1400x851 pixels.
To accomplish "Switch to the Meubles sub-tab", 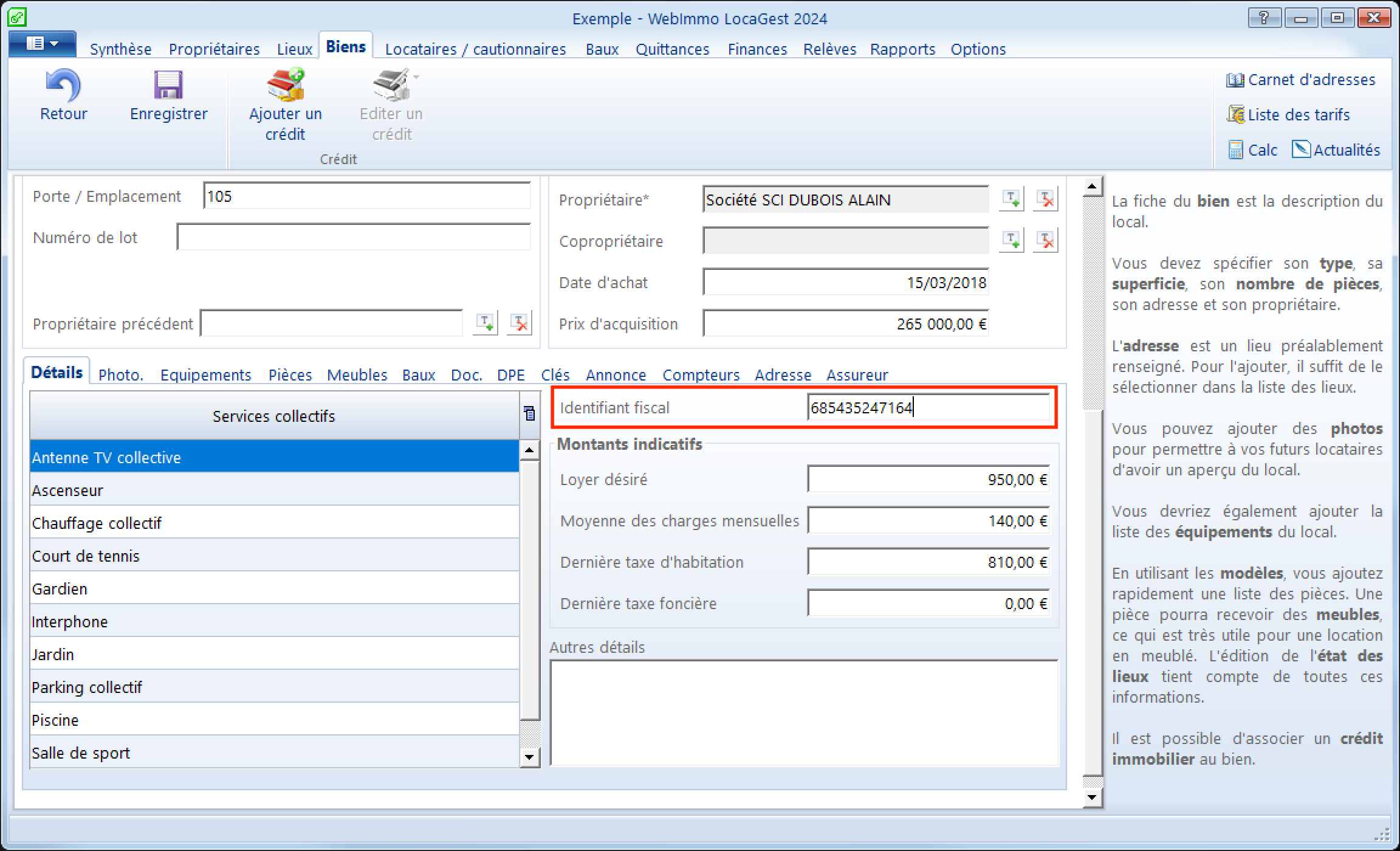I will (x=357, y=374).
